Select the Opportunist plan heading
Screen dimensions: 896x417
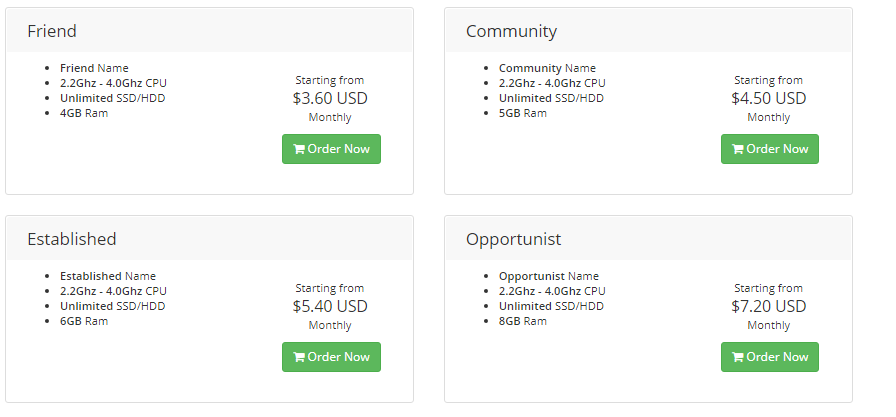513,239
